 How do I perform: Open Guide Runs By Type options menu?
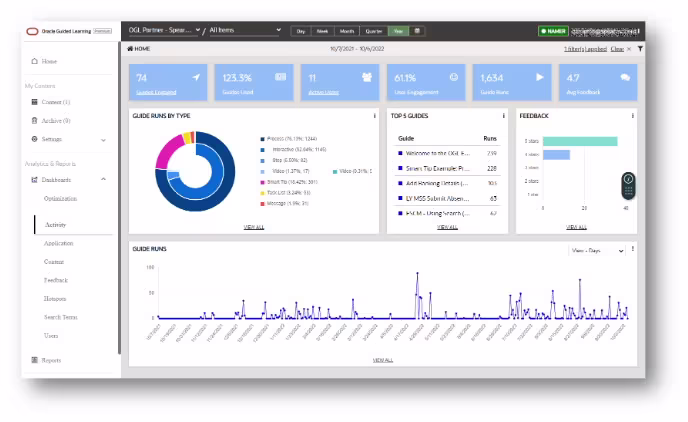[374, 116]
